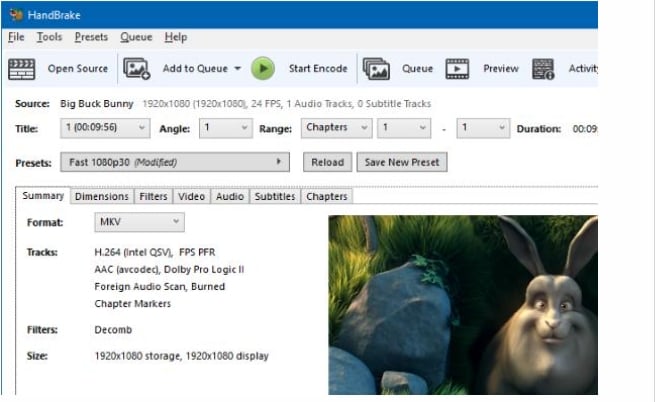Image resolution: width=655 pixels, height=402 pixels.
Task: Open the Presets menu
Action: tap(91, 37)
